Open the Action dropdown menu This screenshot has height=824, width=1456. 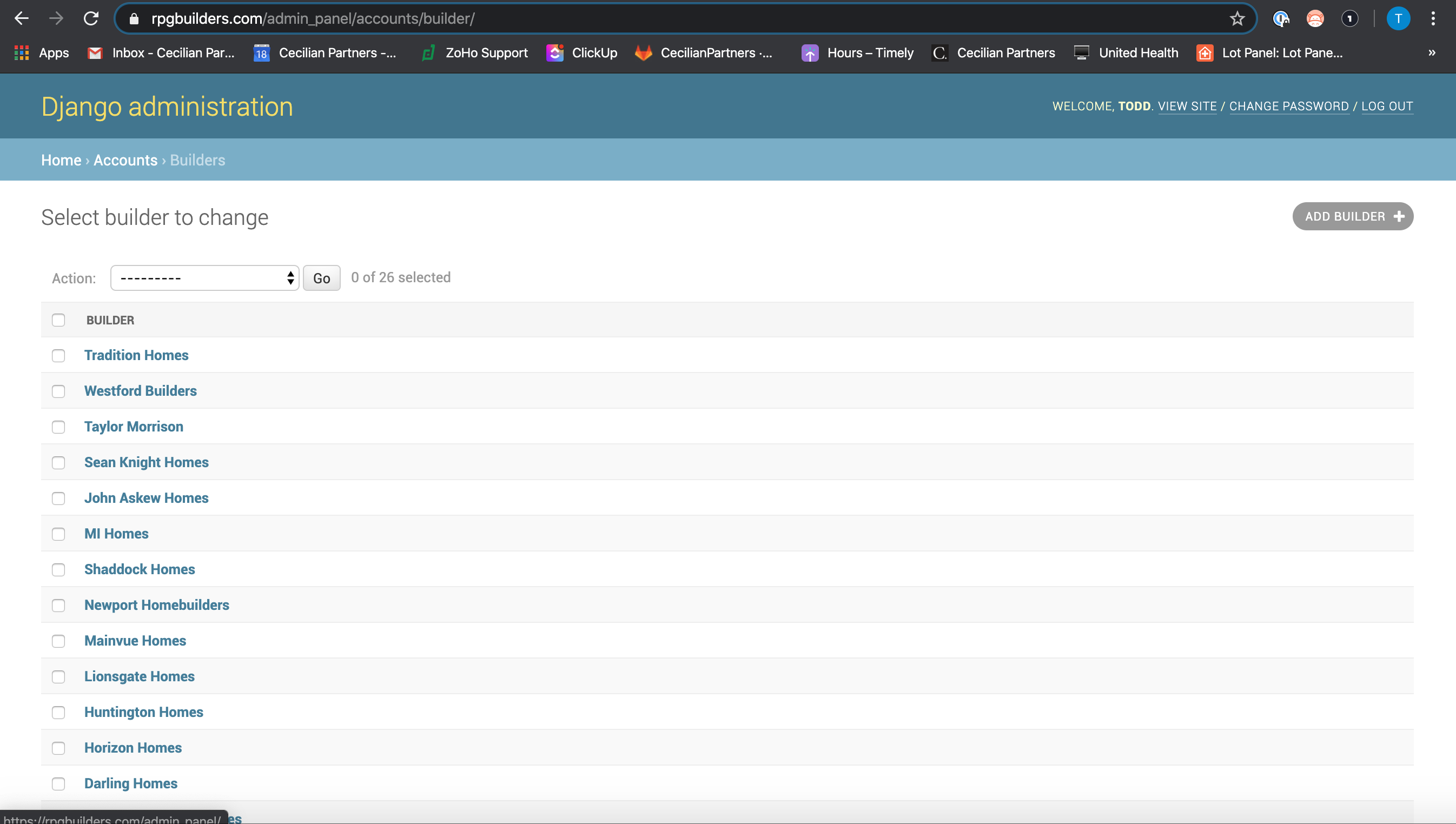pyautogui.click(x=204, y=278)
